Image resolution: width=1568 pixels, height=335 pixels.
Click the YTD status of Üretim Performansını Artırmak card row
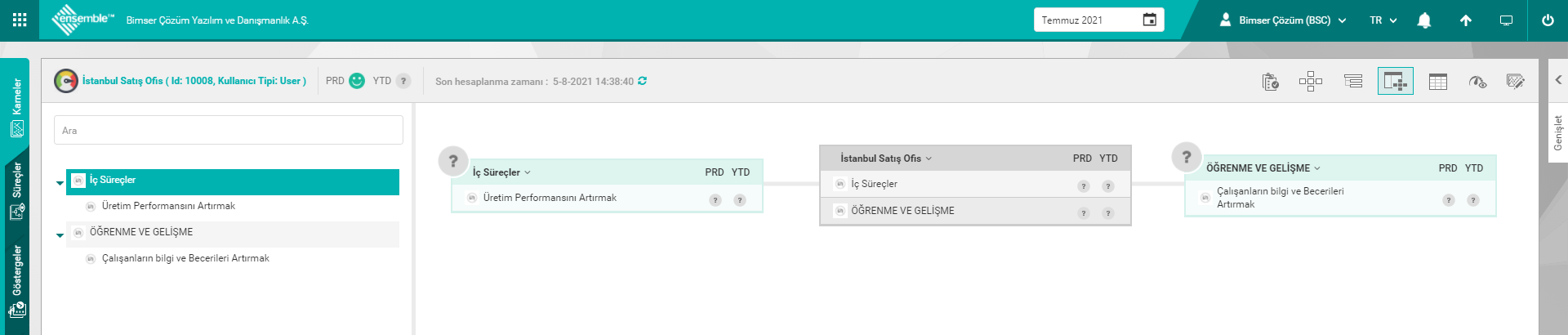click(x=740, y=200)
